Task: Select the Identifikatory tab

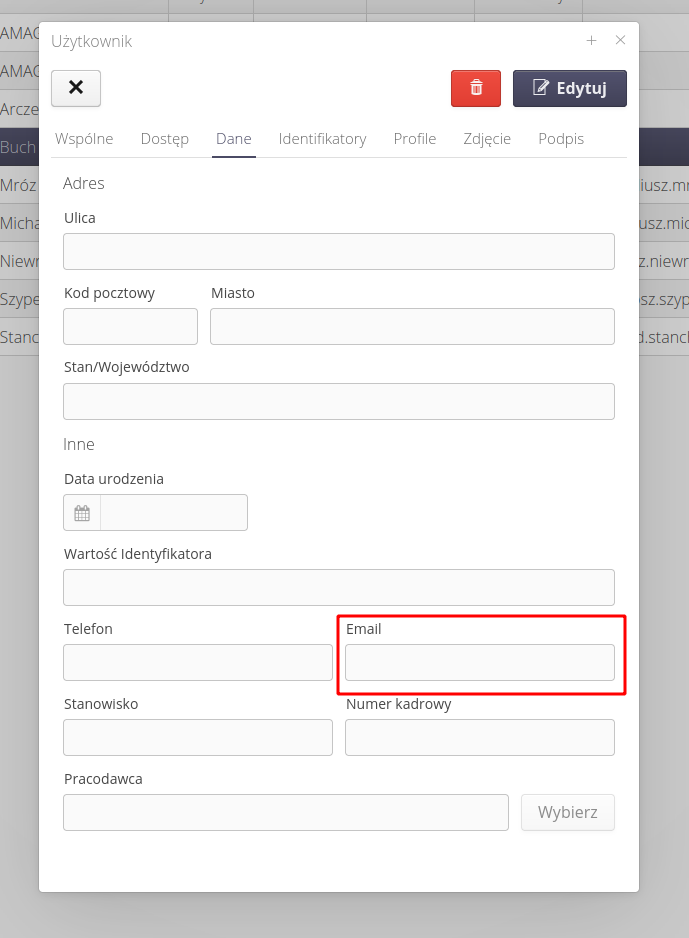Action: (x=322, y=139)
